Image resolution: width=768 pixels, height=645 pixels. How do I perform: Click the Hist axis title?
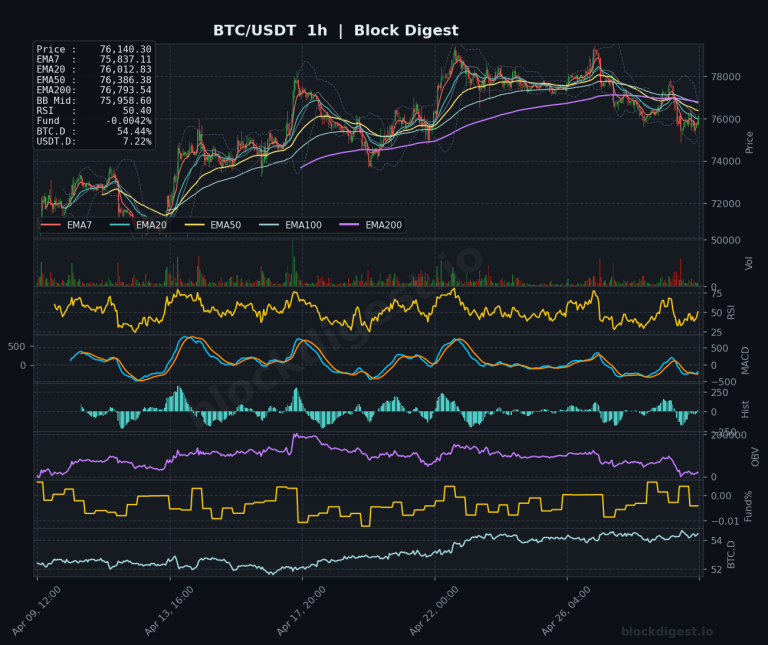pos(745,409)
